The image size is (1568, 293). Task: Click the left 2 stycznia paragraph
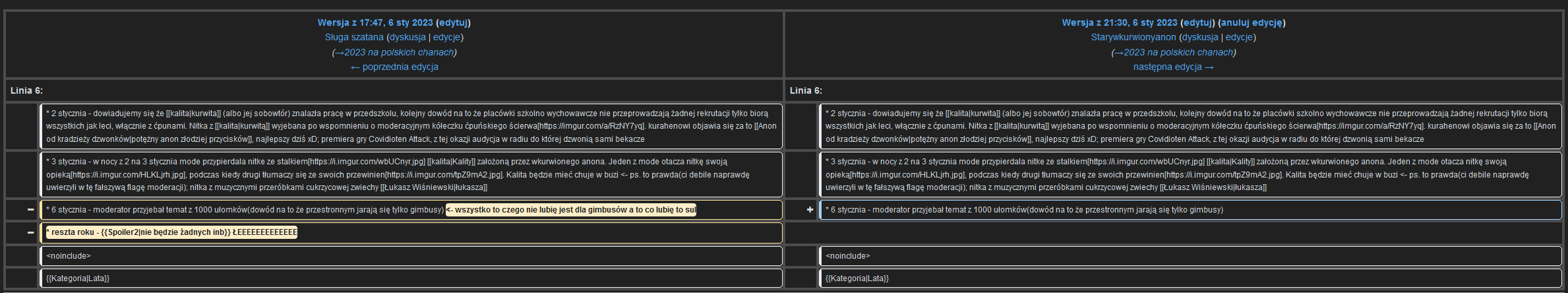point(411,126)
